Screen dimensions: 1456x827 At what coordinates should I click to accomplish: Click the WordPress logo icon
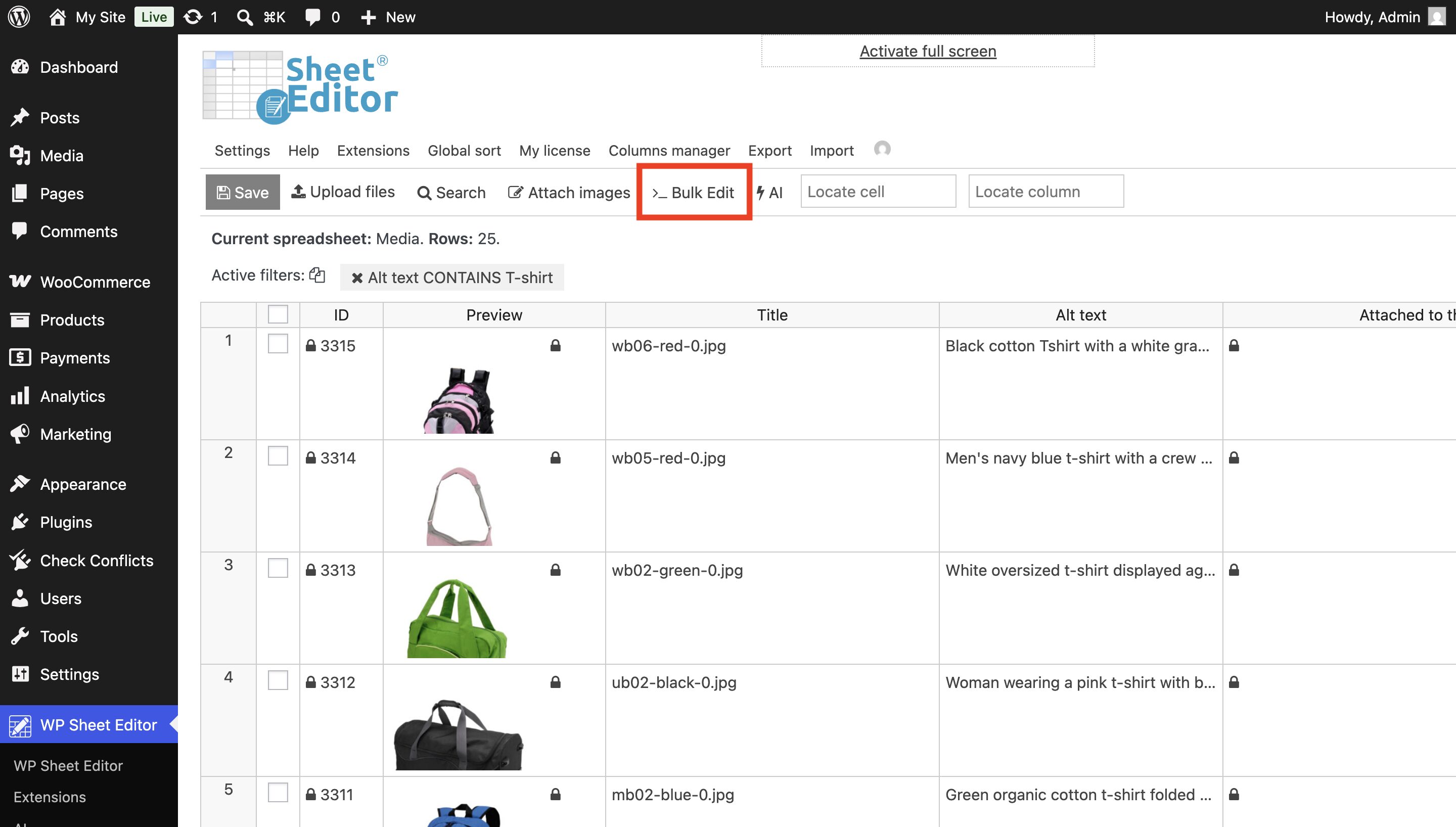click(19, 17)
